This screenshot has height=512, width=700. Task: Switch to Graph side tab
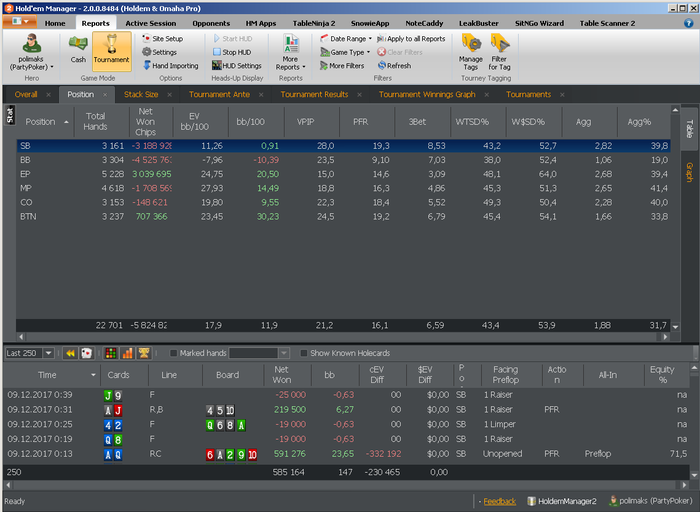click(x=689, y=172)
